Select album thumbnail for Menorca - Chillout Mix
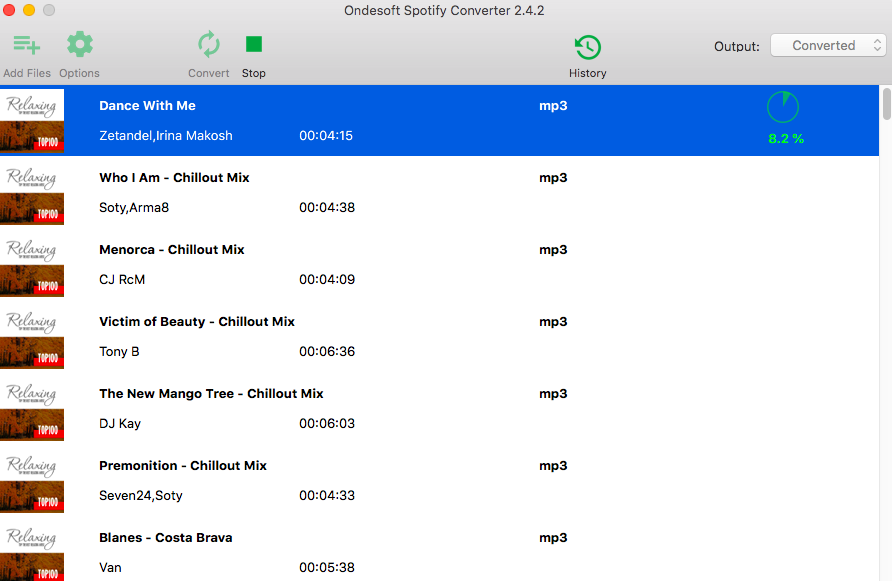892x581 pixels. (32, 265)
